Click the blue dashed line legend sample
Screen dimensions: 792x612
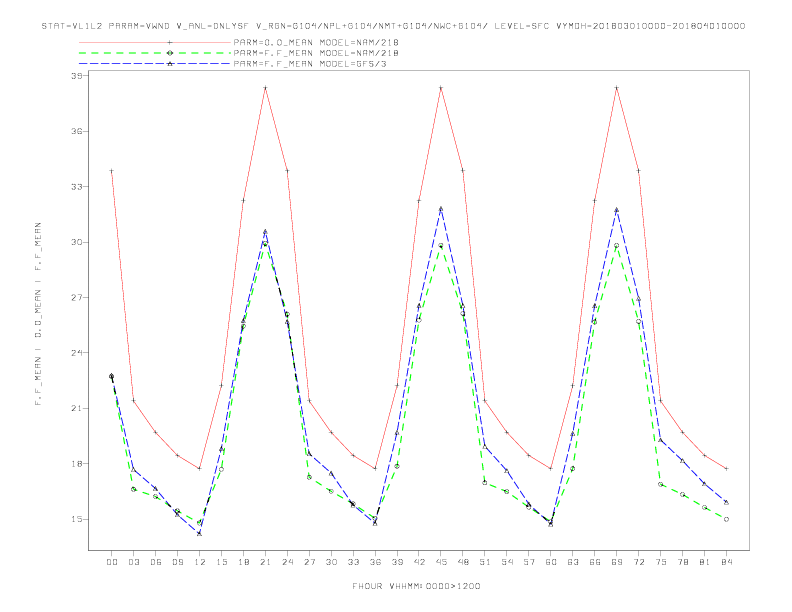coord(155,64)
